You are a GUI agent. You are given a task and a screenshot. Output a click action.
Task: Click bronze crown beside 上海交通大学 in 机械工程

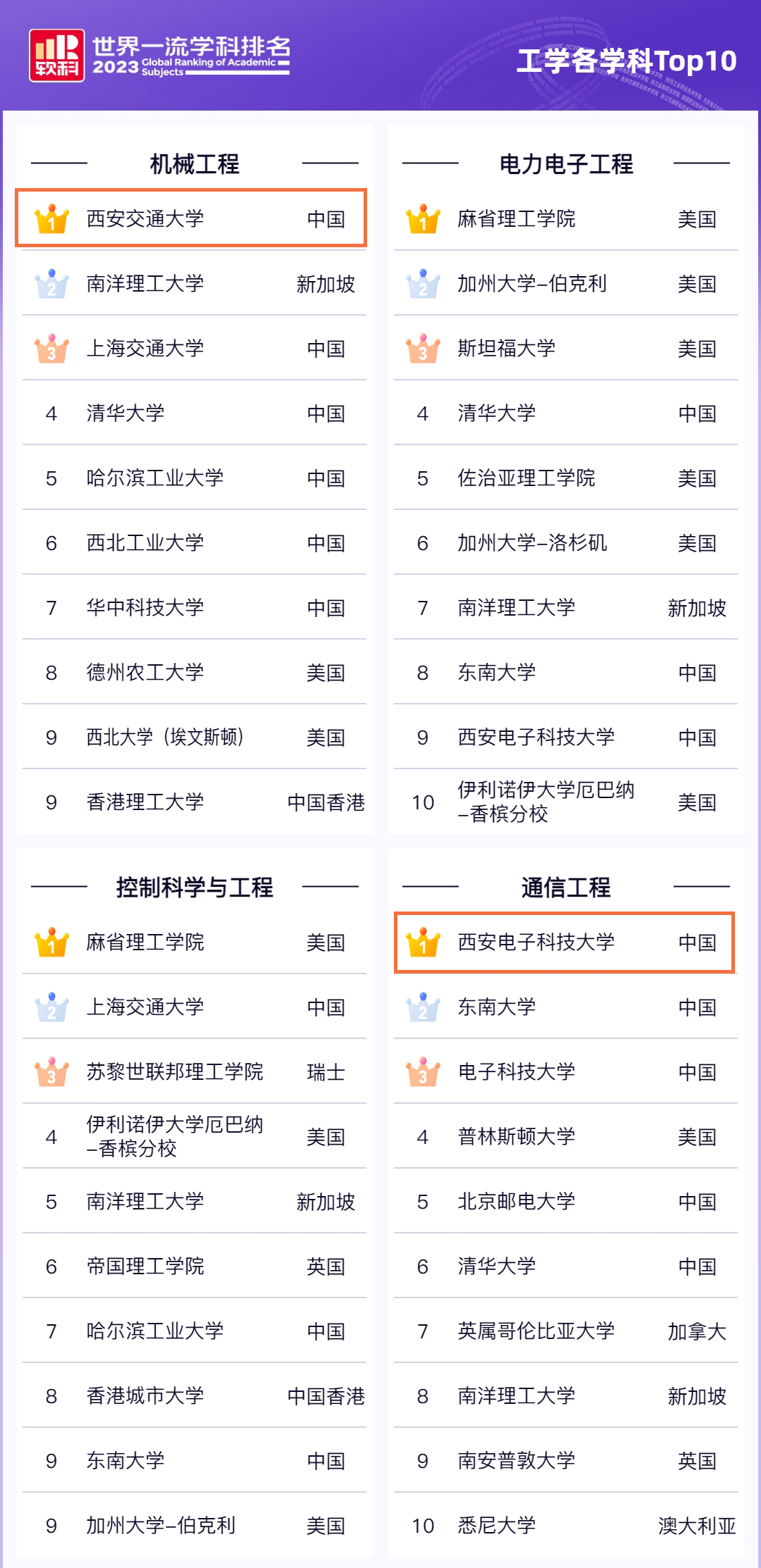51,348
